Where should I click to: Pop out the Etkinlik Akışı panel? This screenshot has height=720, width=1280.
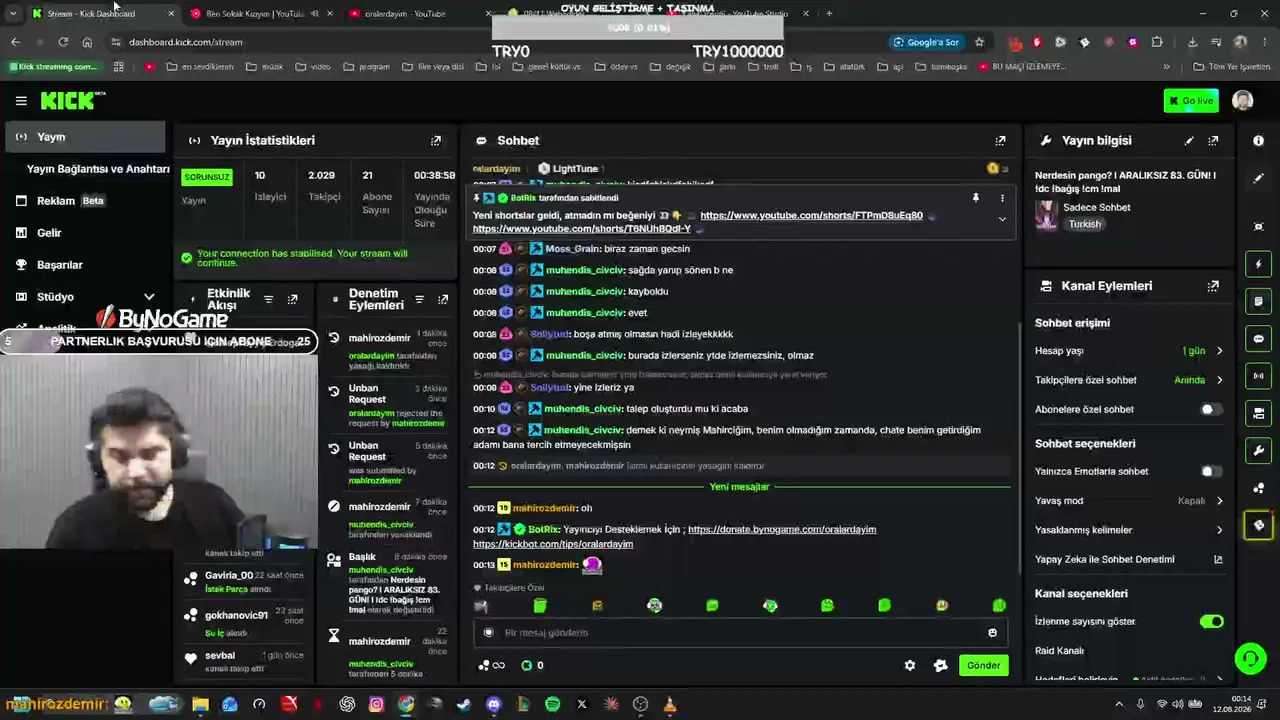coord(292,299)
